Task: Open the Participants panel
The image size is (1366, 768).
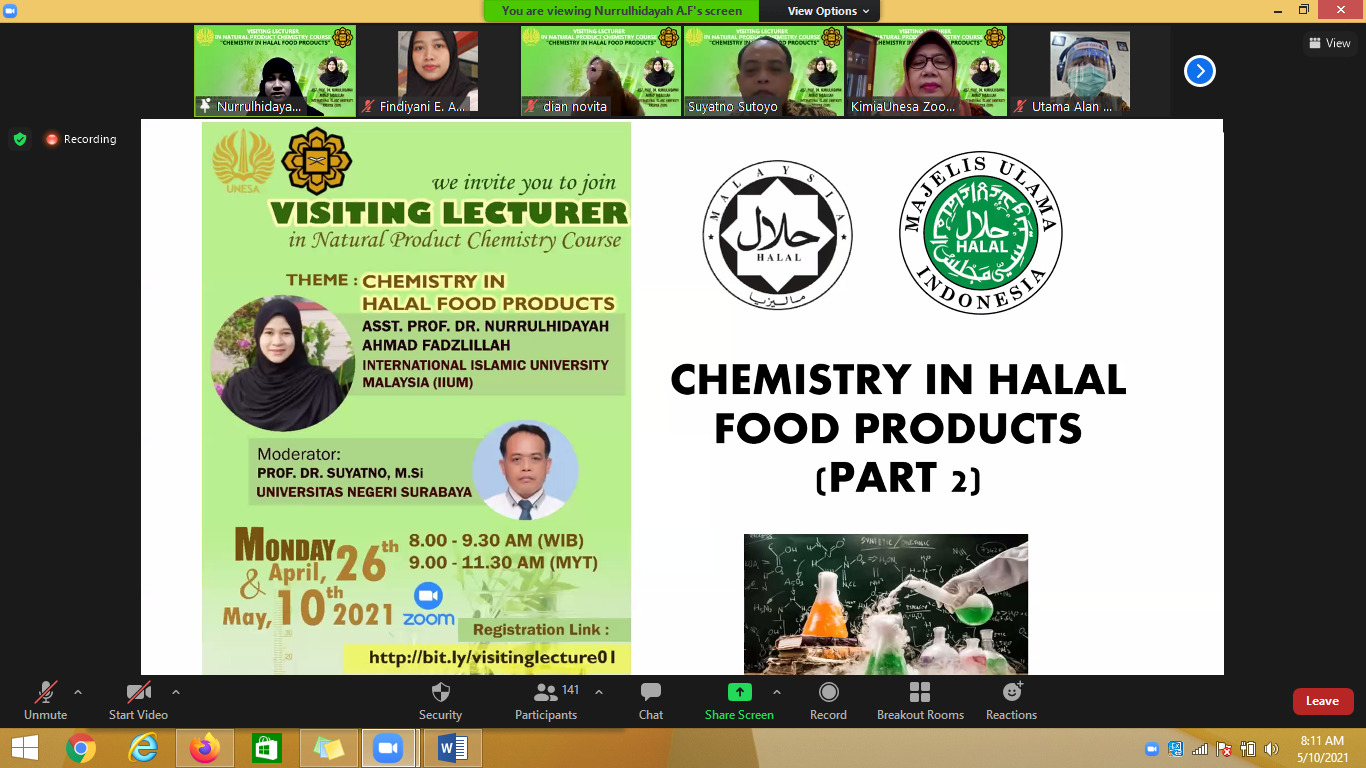Action: point(546,693)
